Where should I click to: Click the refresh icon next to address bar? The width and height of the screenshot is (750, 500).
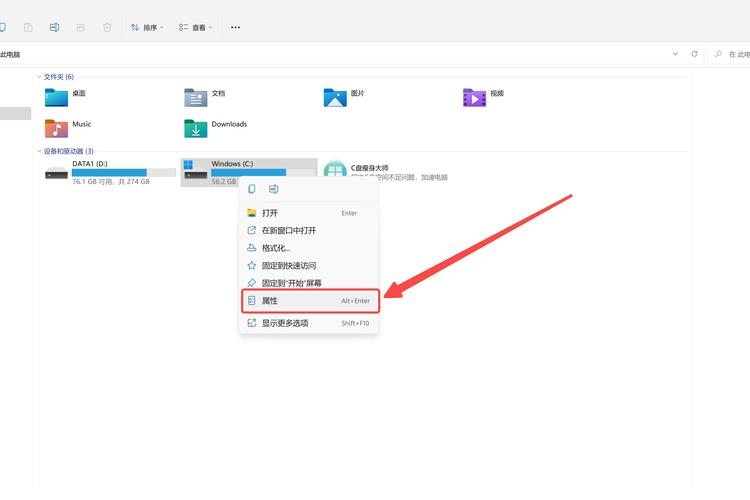(694, 54)
